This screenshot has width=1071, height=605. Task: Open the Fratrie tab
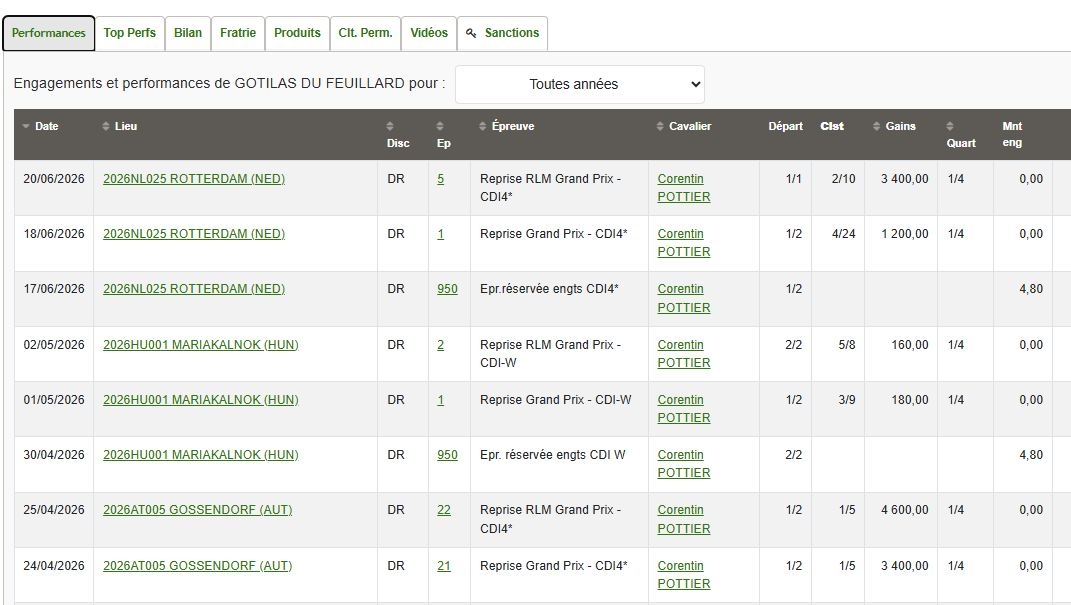[x=238, y=33]
